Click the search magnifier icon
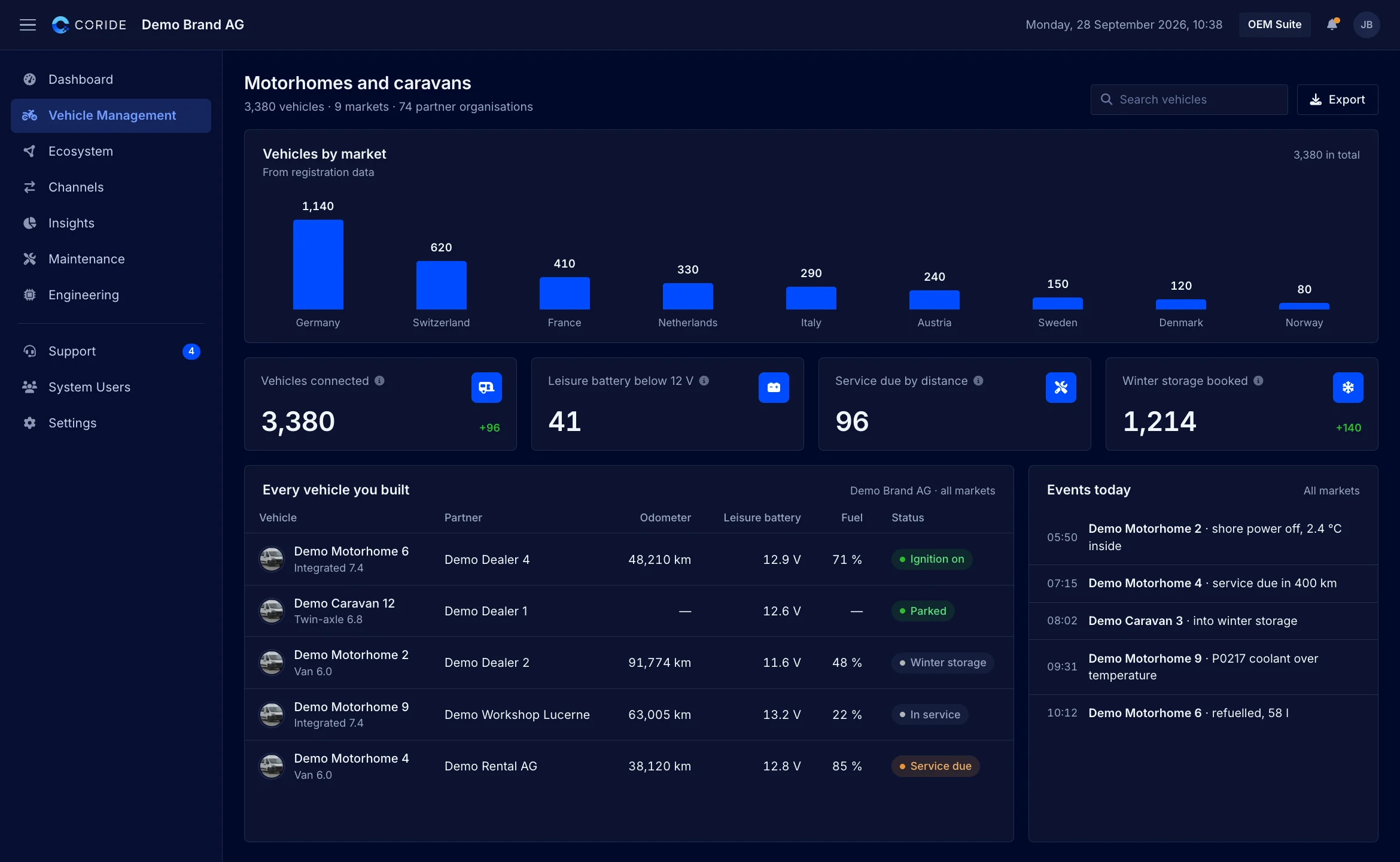Image resolution: width=1400 pixels, height=862 pixels. 1107,99
